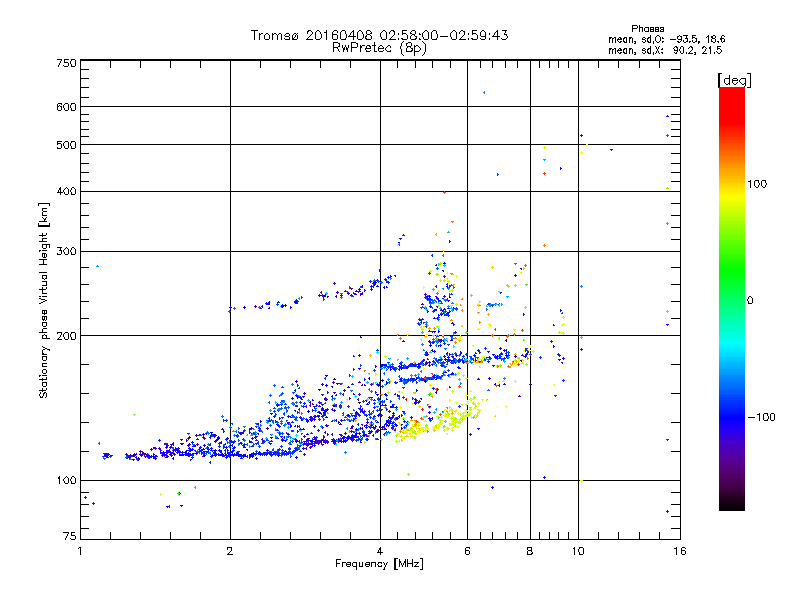
Task: Click the y-axis tick label '750'
Action: [66, 63]
